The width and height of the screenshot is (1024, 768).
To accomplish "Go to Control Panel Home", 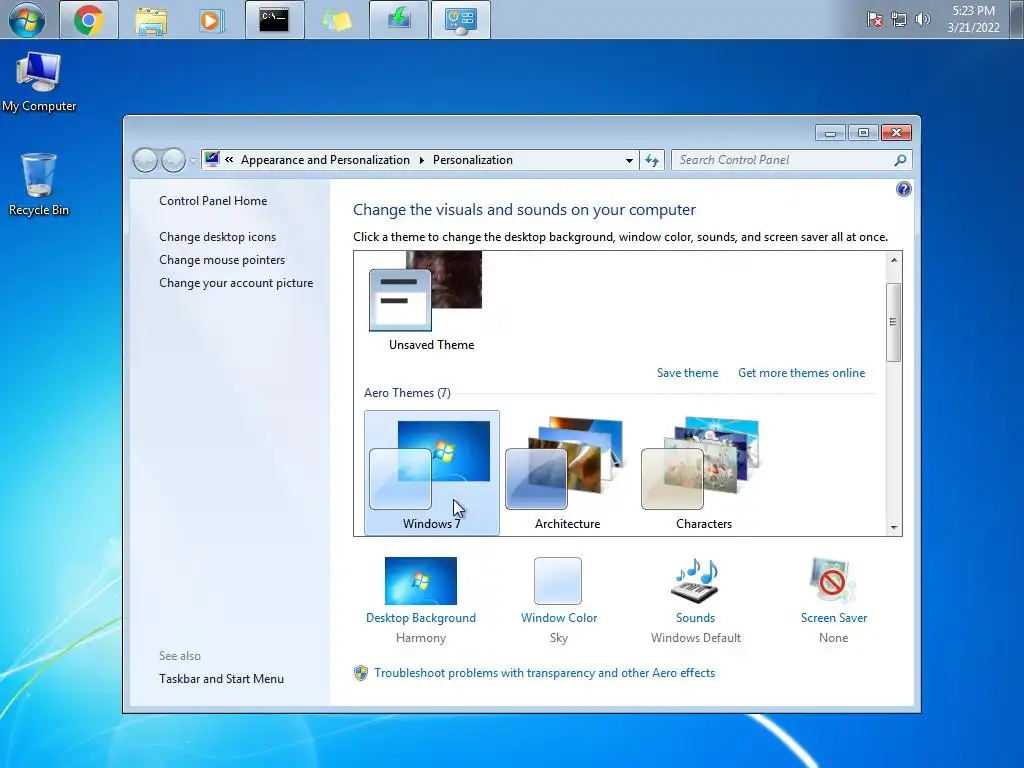I will click(213, 200).
